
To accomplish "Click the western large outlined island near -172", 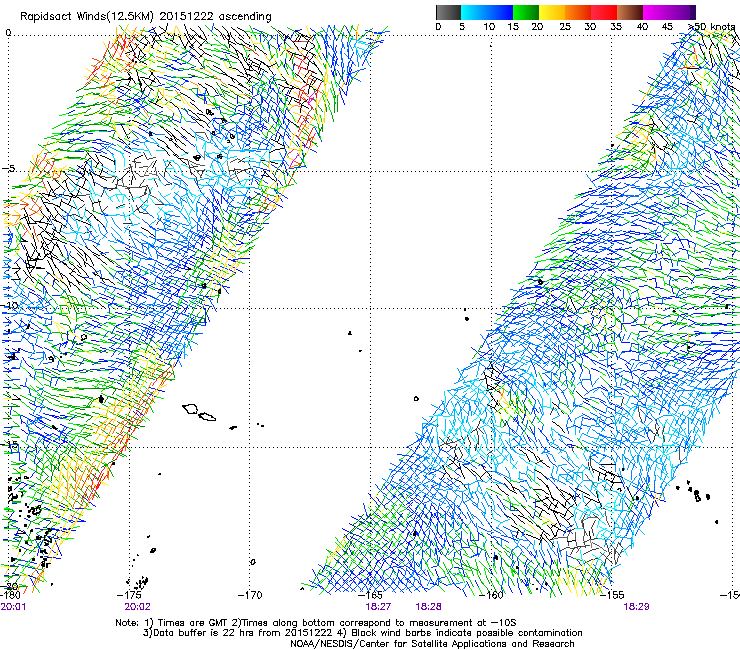I will click(x=190, y=408).
